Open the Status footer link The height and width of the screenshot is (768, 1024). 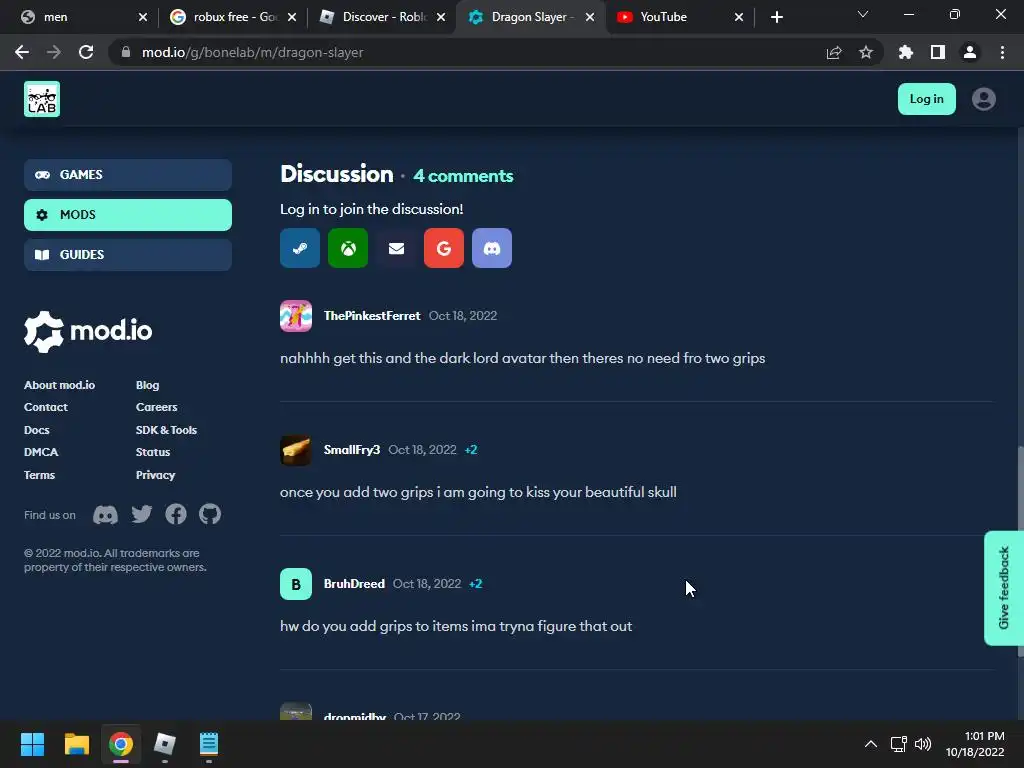[x=153, y=452]
